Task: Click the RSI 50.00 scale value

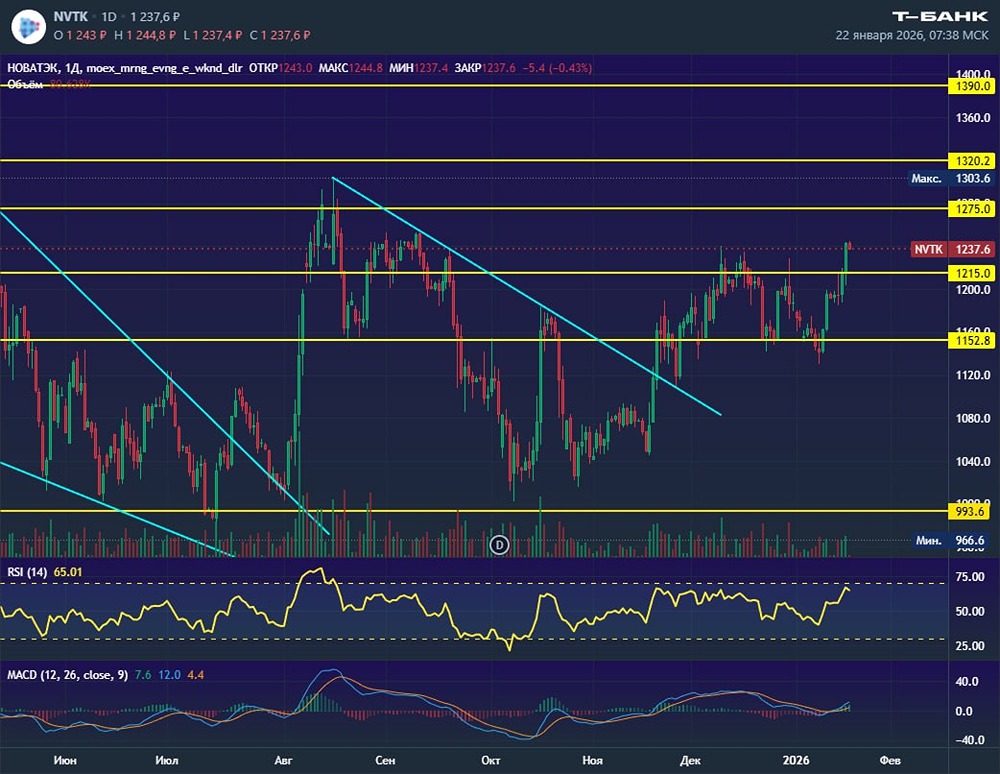Action: (969, 611)
